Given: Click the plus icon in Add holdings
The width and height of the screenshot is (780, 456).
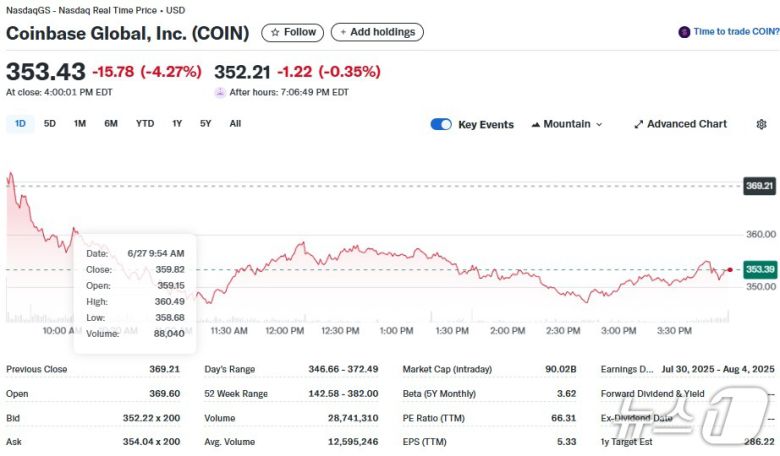Looking at the screenshot, I should click(343, 32).
